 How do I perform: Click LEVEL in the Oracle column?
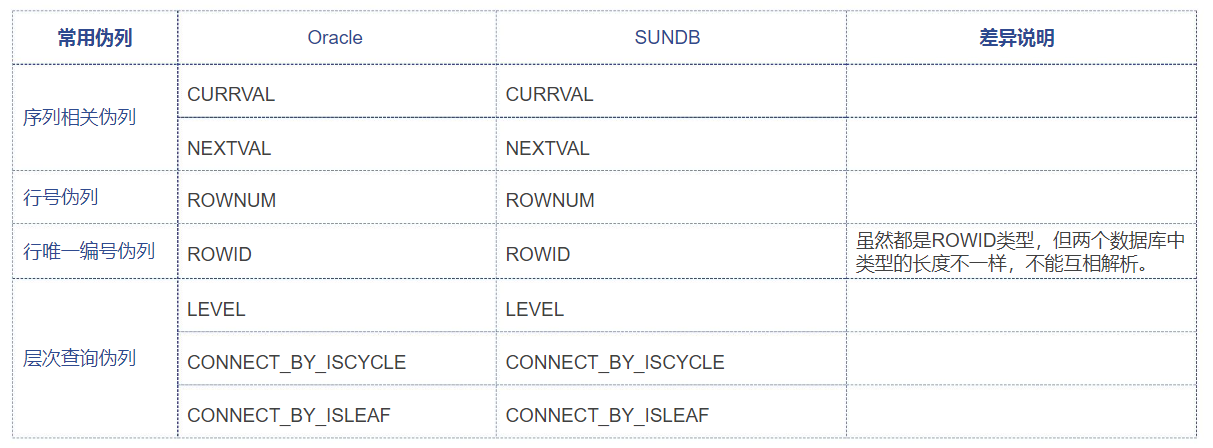click(216, 309)
